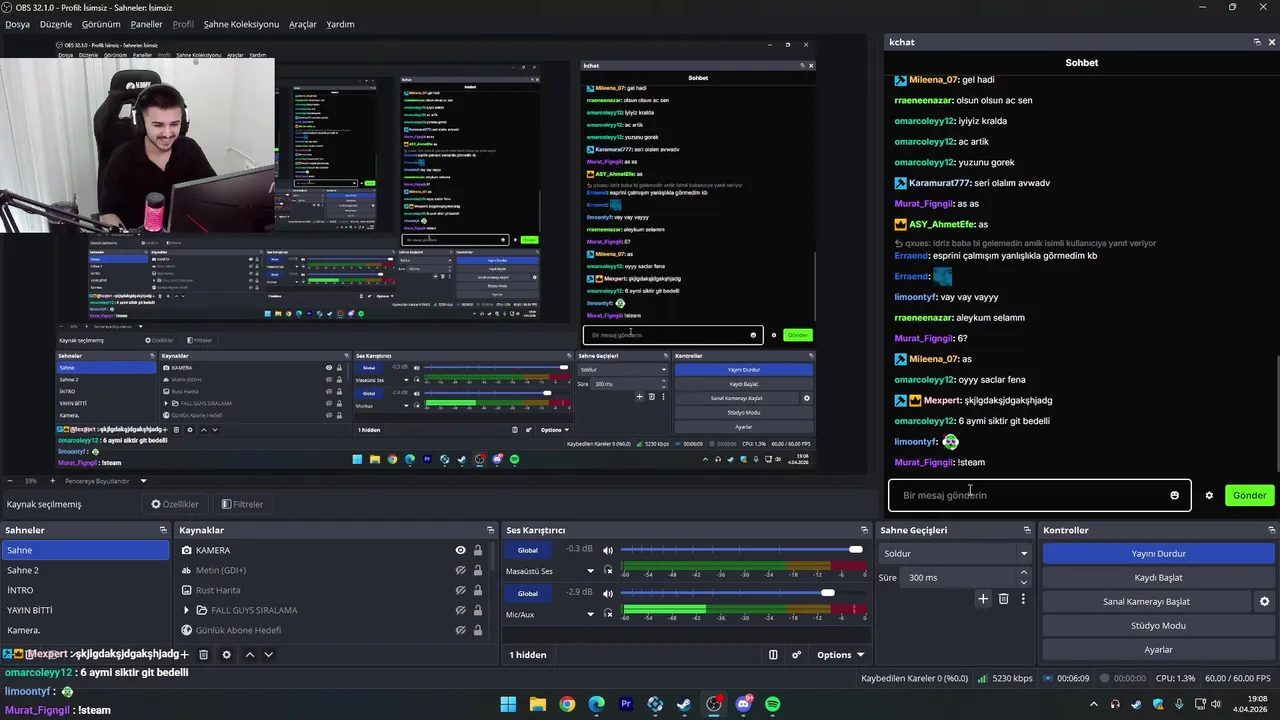Move source up with arrow
This screenshot has height=720, width=1280.
click(x=249, y=654)
